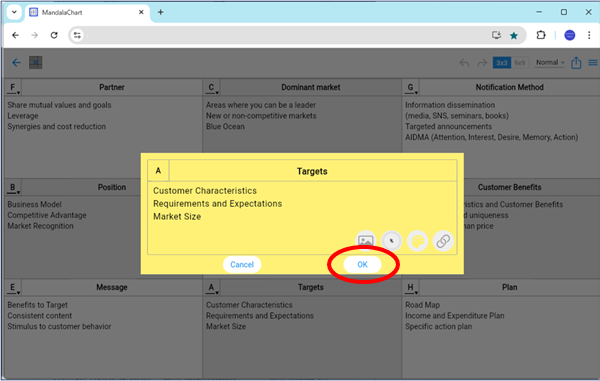Image resolution: width=600 pixels, height=381 pixels.
Task: Click the install app icon in address bar
Action: pos(496,35)
